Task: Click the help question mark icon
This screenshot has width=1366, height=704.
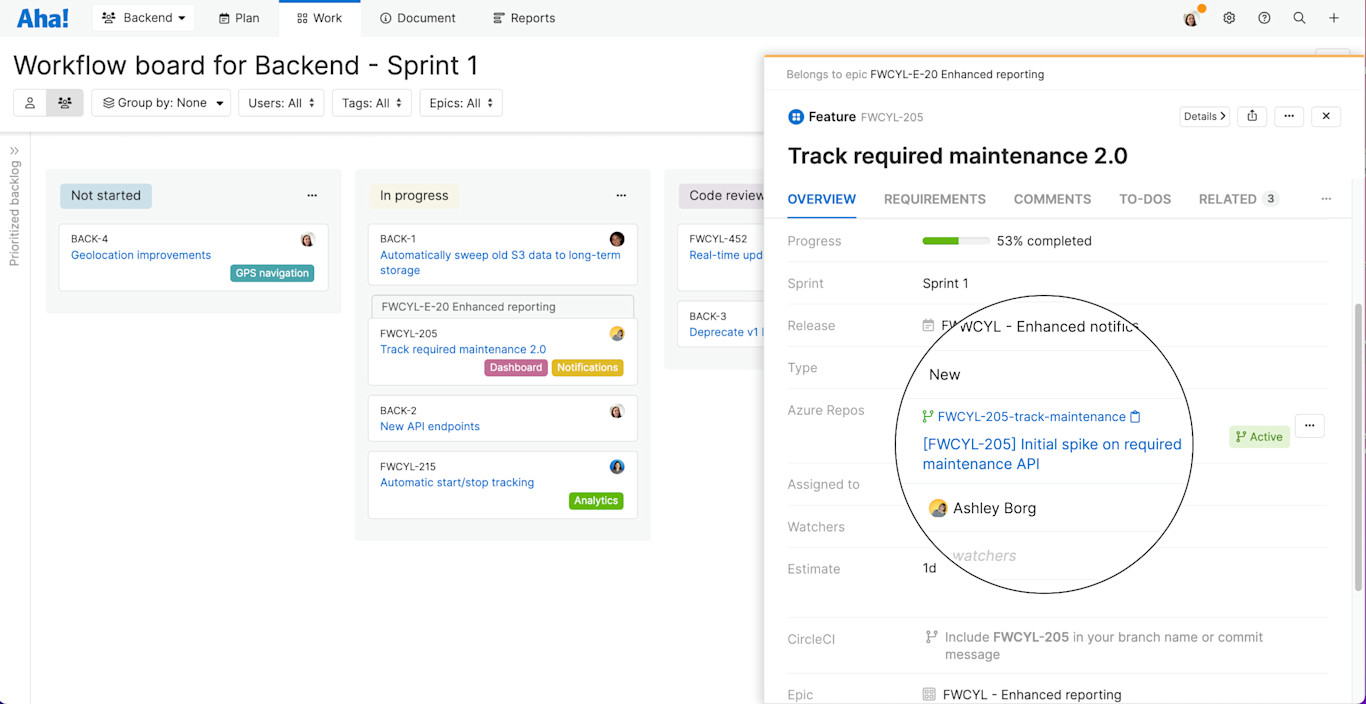Action: [x=1264, y=17]
